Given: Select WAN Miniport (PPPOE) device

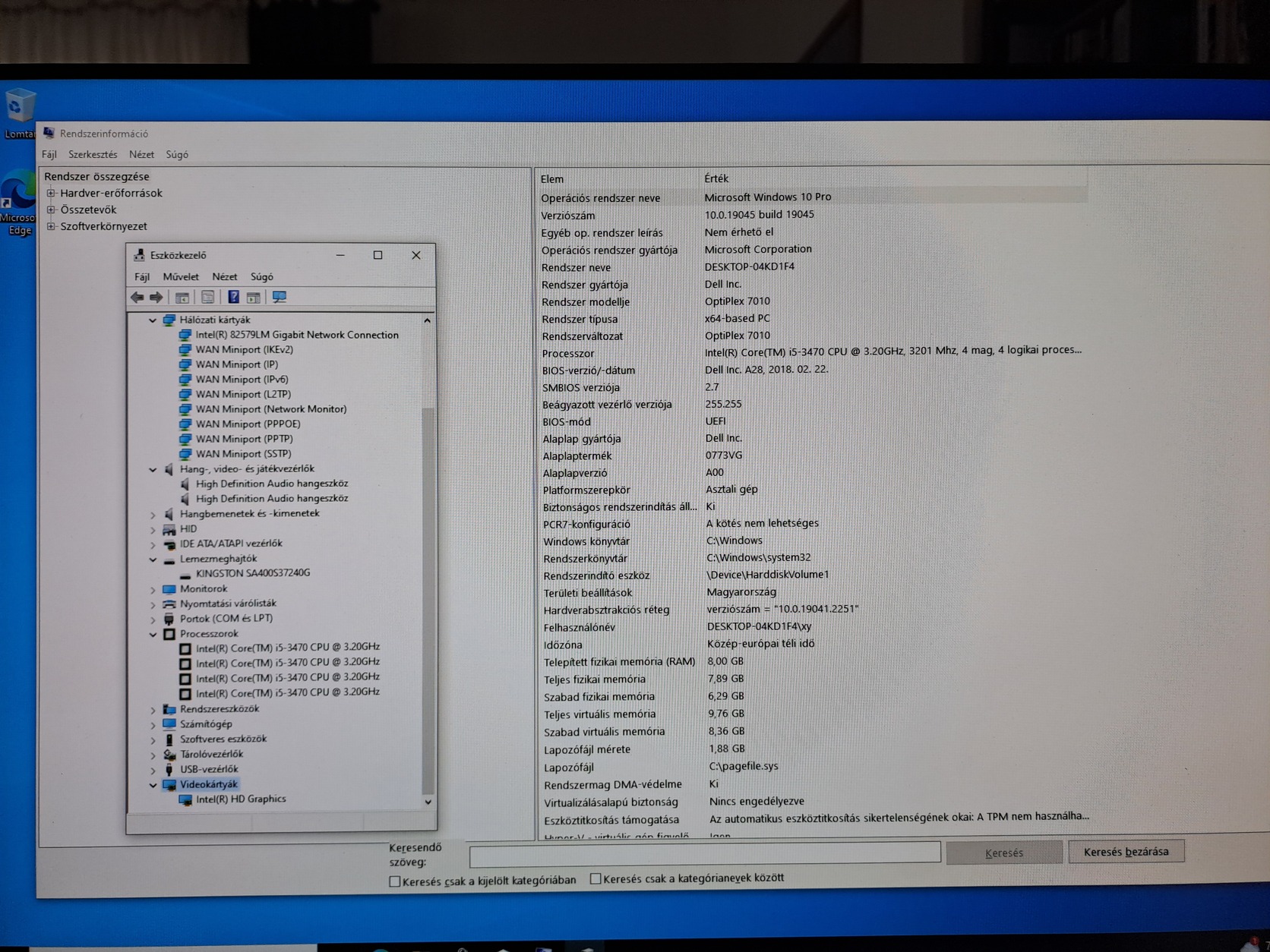Looking at the screenshot, I should pos(248,424).
